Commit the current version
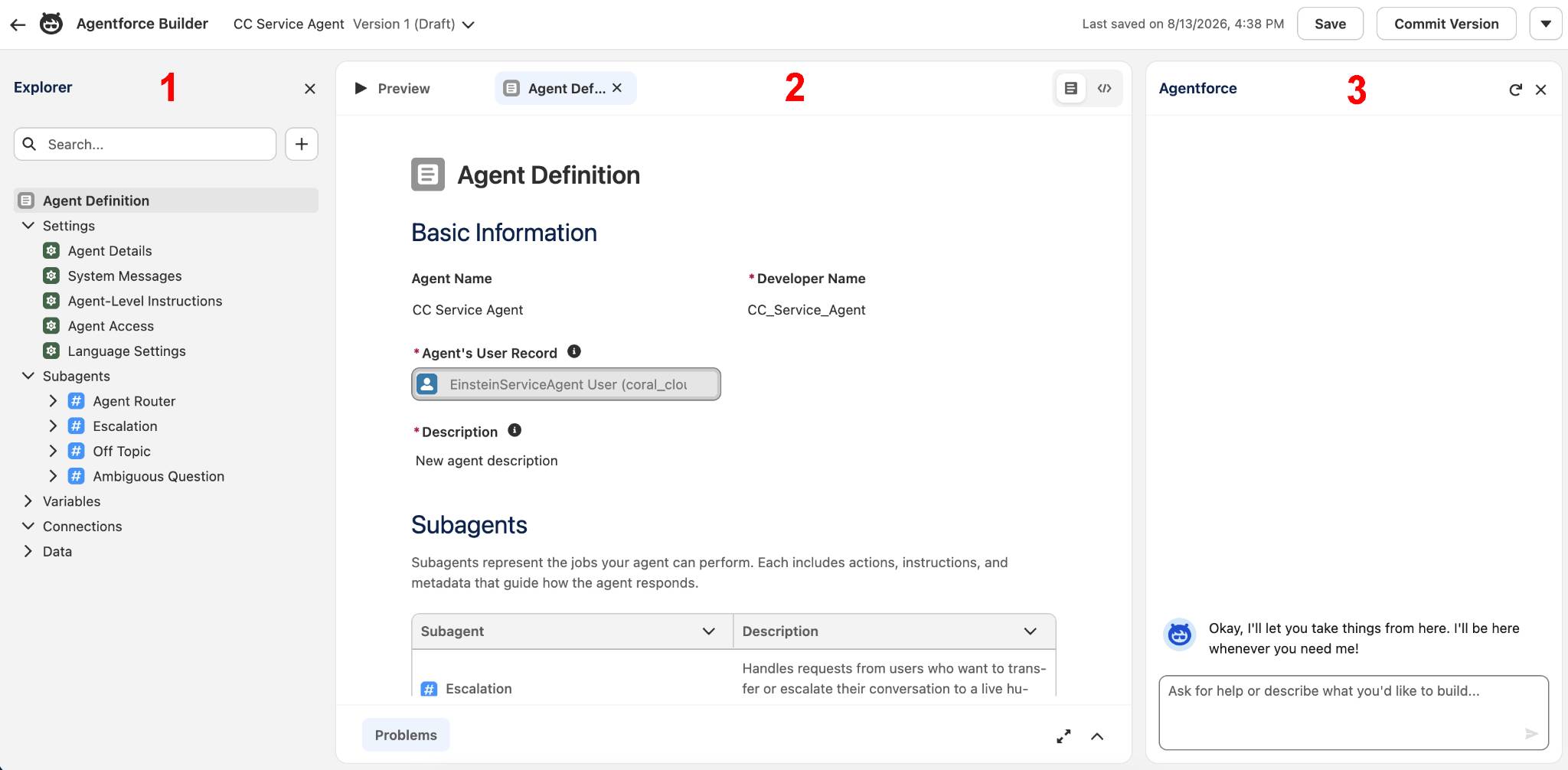 pos(1446,24)
